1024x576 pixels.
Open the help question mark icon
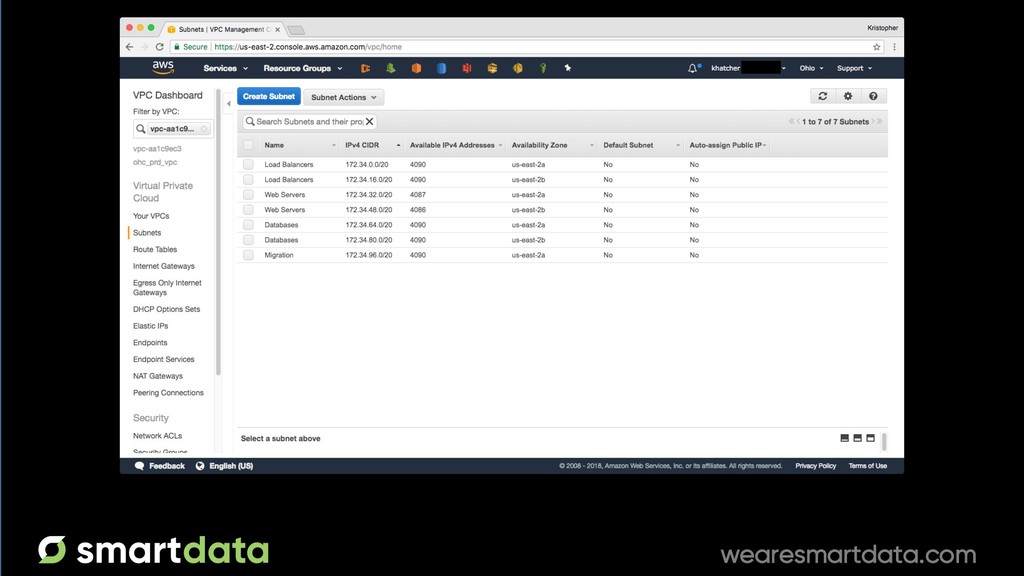[x=873, y=96]
